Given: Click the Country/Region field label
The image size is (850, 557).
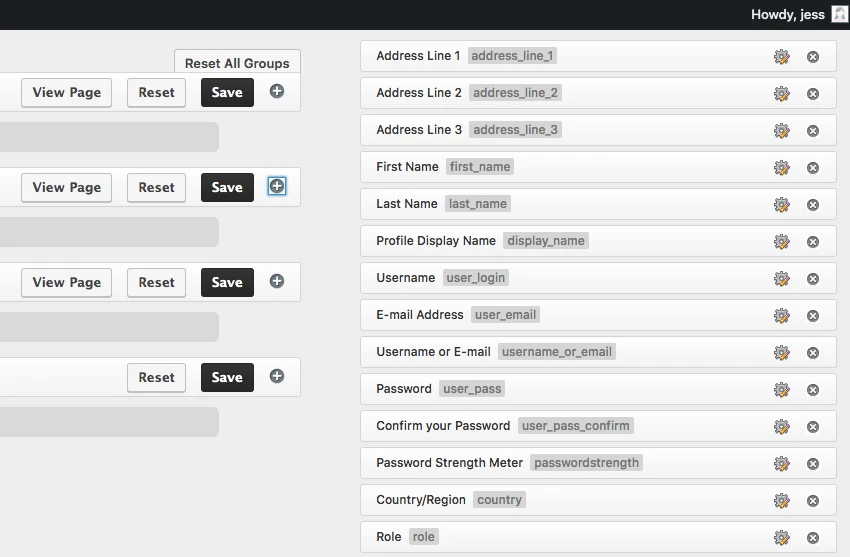Looking at the screenshot, I should (421, 500).
